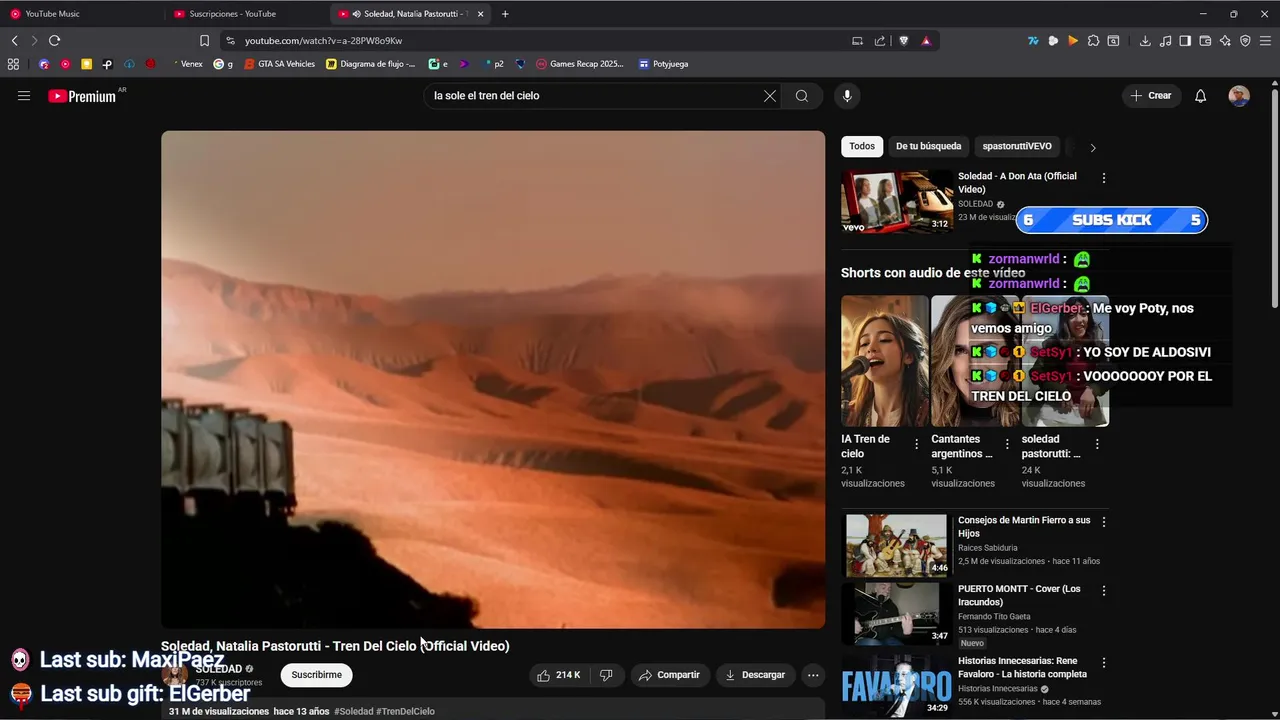Open the Brave VPN shield icon
This screenshot has width=1280, height=720.
coord(1245,41)
